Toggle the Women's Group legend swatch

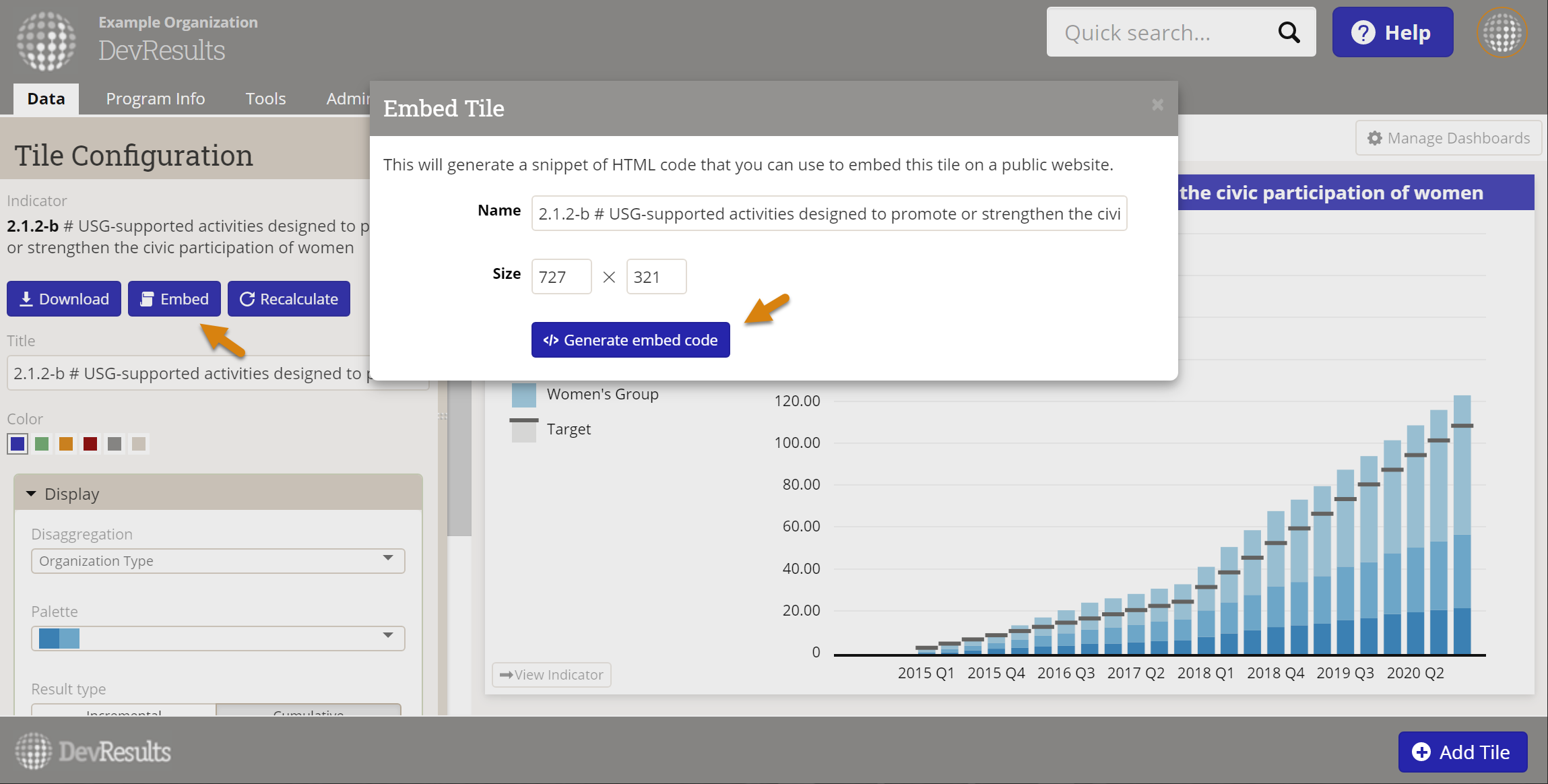pos(523,395)
